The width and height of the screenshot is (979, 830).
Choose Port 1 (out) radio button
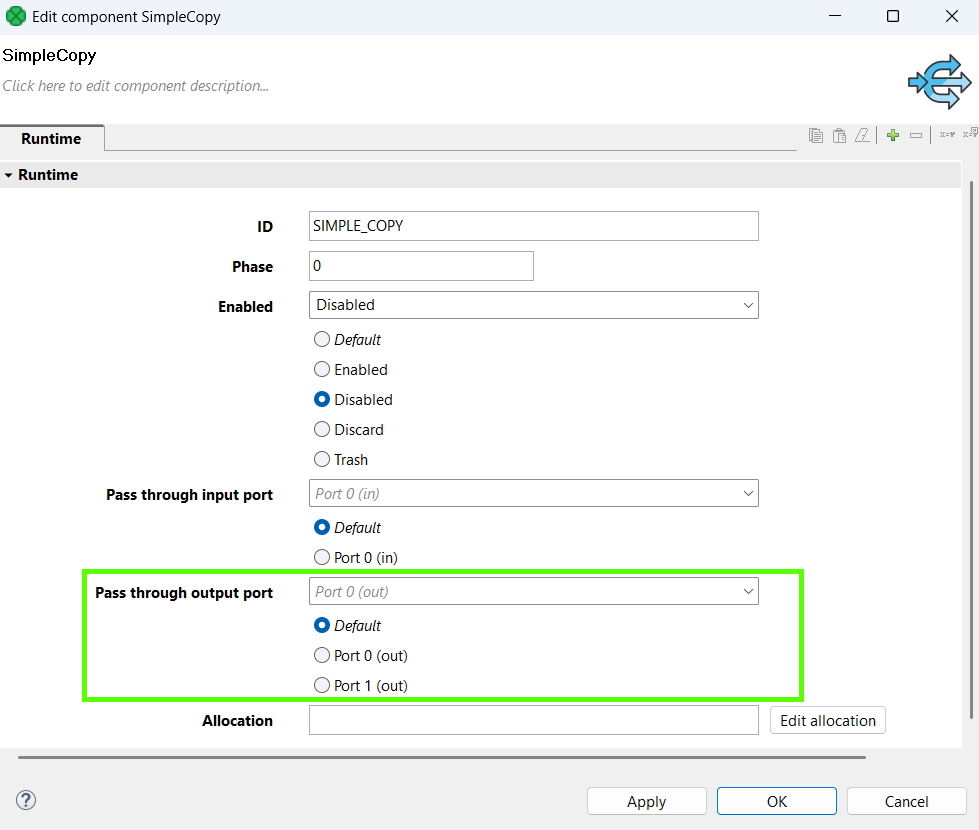coord(322,686)
